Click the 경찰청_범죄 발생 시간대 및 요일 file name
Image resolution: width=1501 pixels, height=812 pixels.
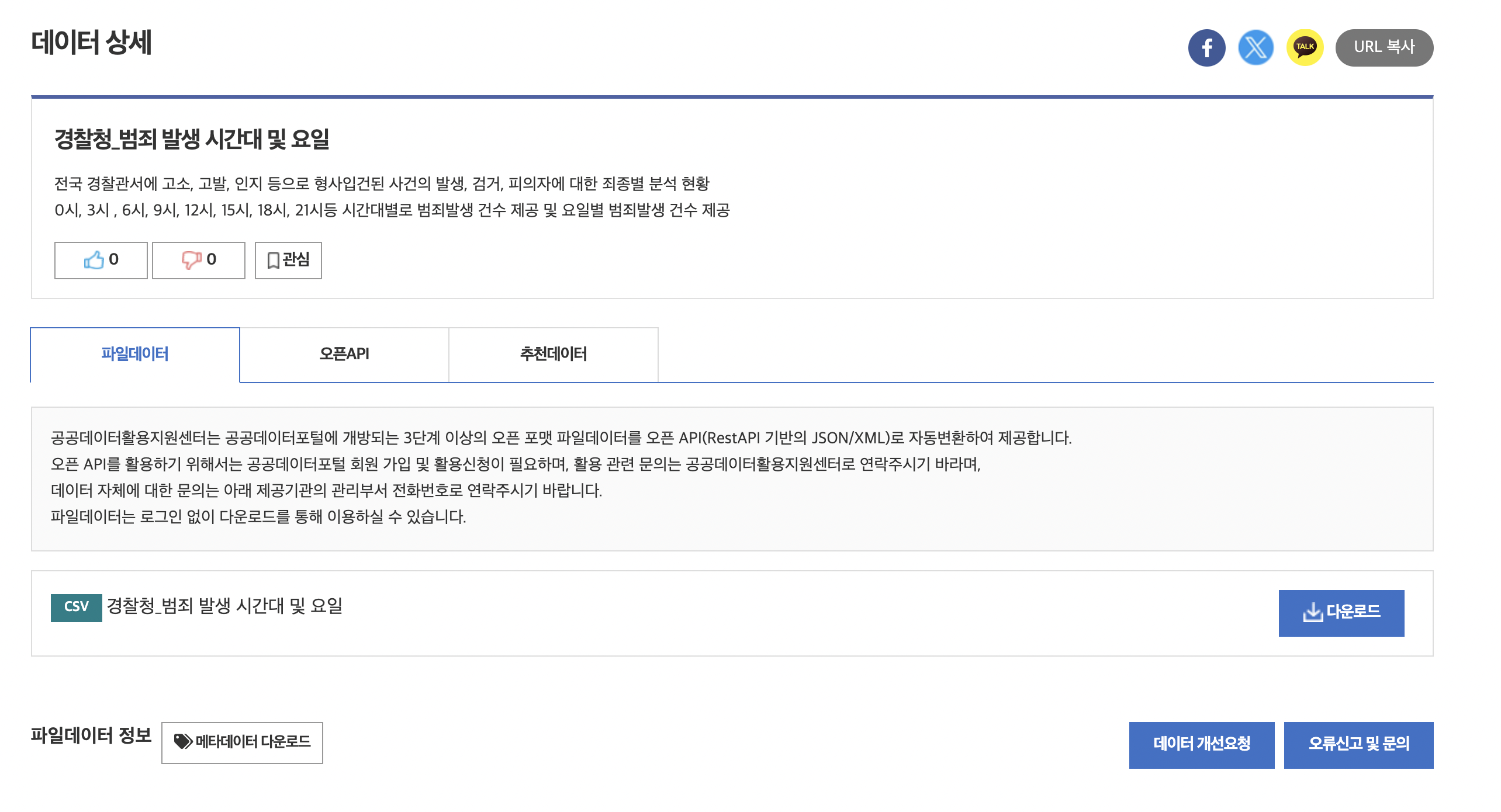click(x=224, y=606)
